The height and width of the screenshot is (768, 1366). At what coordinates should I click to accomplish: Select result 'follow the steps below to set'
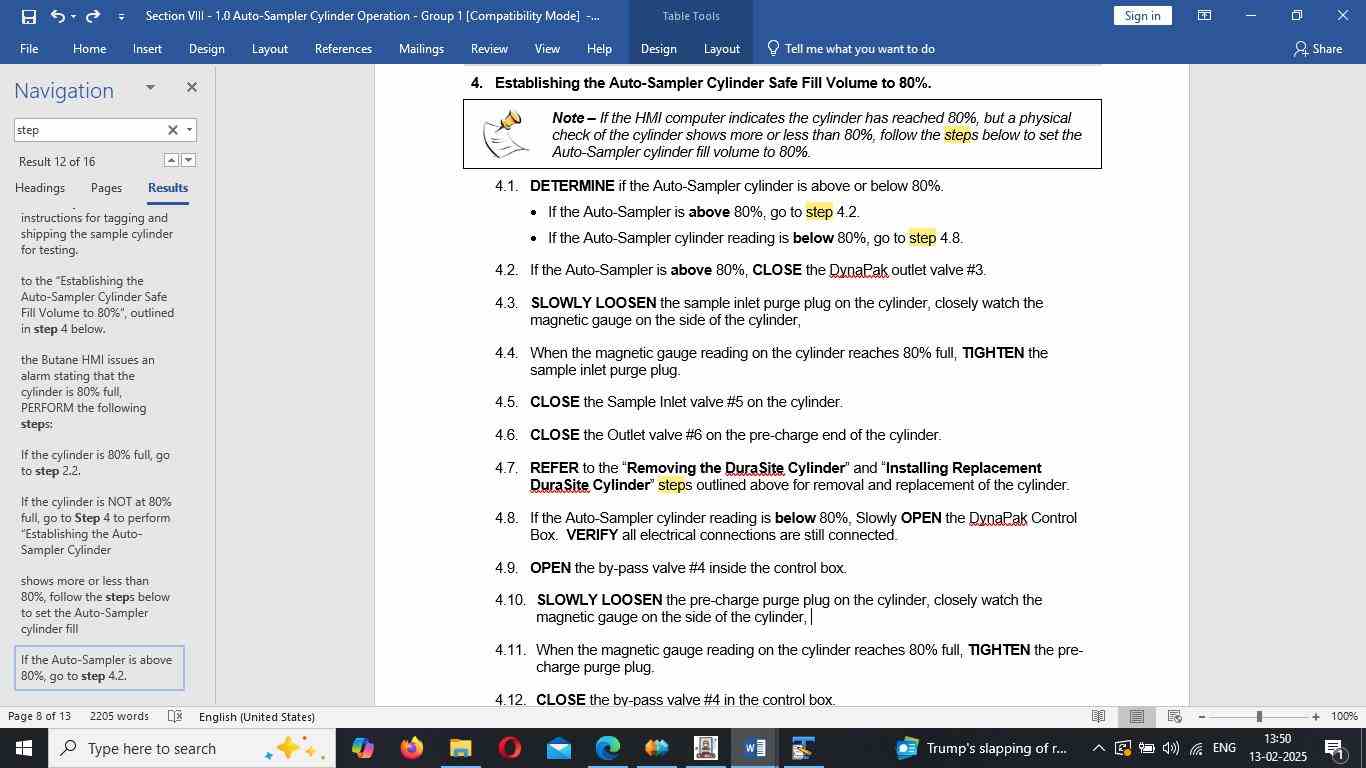[x=98, y=605]
